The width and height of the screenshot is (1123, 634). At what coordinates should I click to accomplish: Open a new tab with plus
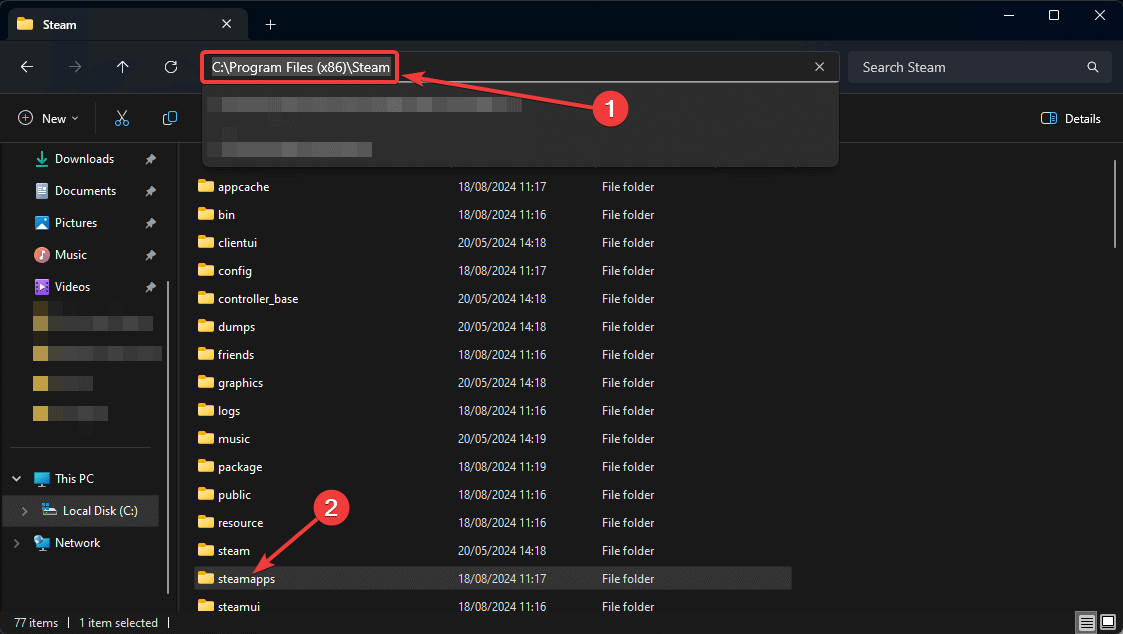[x=270, y=24]
